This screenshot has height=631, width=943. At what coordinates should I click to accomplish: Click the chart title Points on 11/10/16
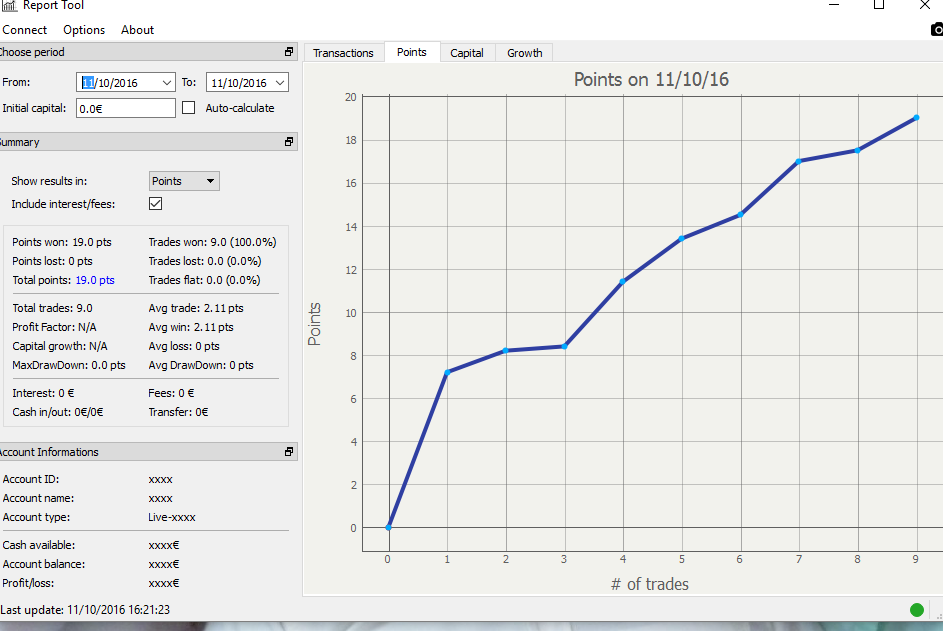[x=651, y=79]
